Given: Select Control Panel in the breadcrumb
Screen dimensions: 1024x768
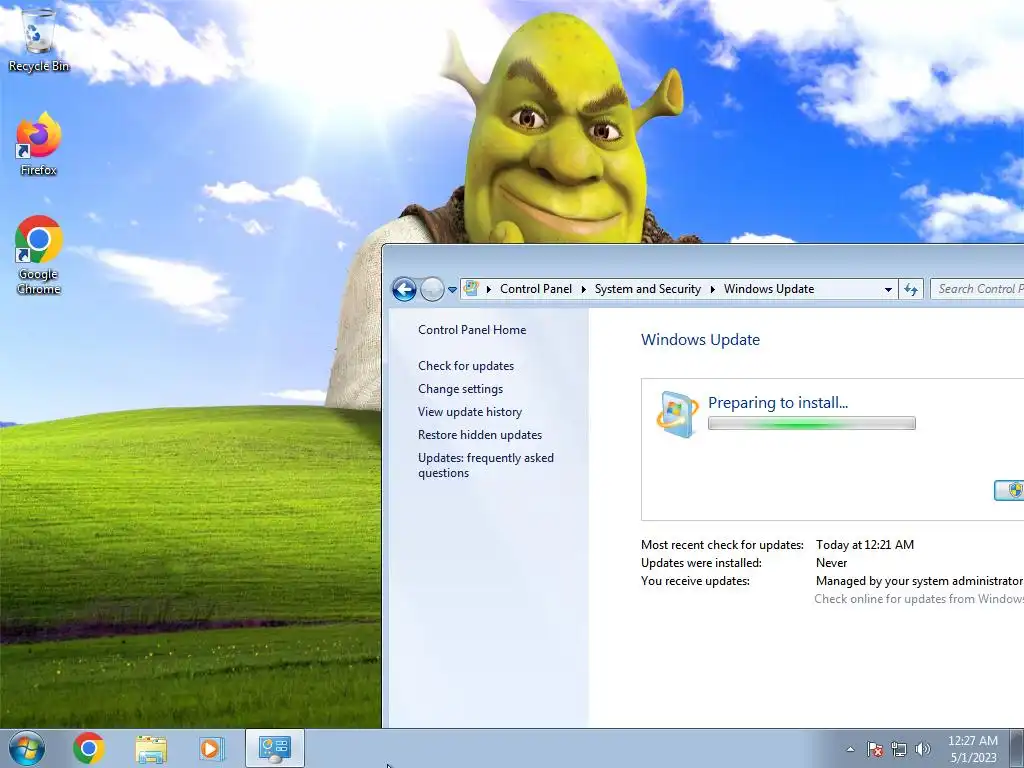Looking at the screenshot, I should (536, 289).
